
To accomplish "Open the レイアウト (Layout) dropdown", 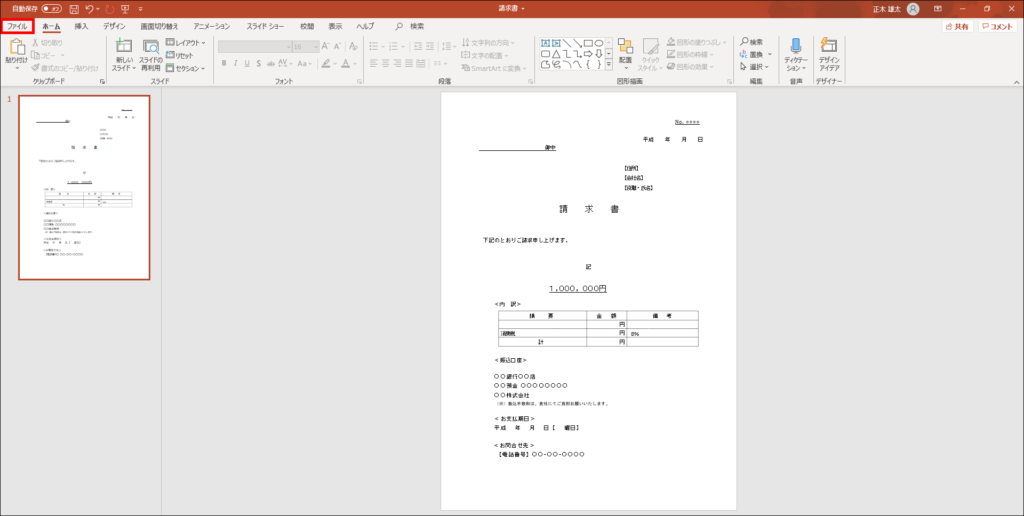I will point(185,42).
